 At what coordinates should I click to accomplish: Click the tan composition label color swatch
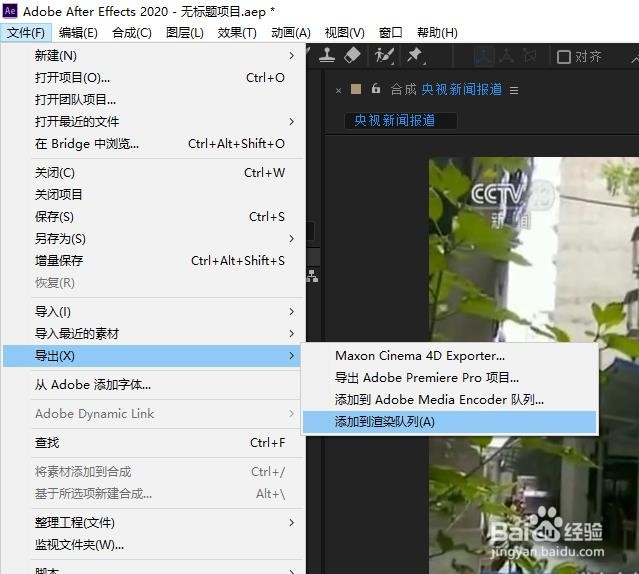[x=356, y=89]
